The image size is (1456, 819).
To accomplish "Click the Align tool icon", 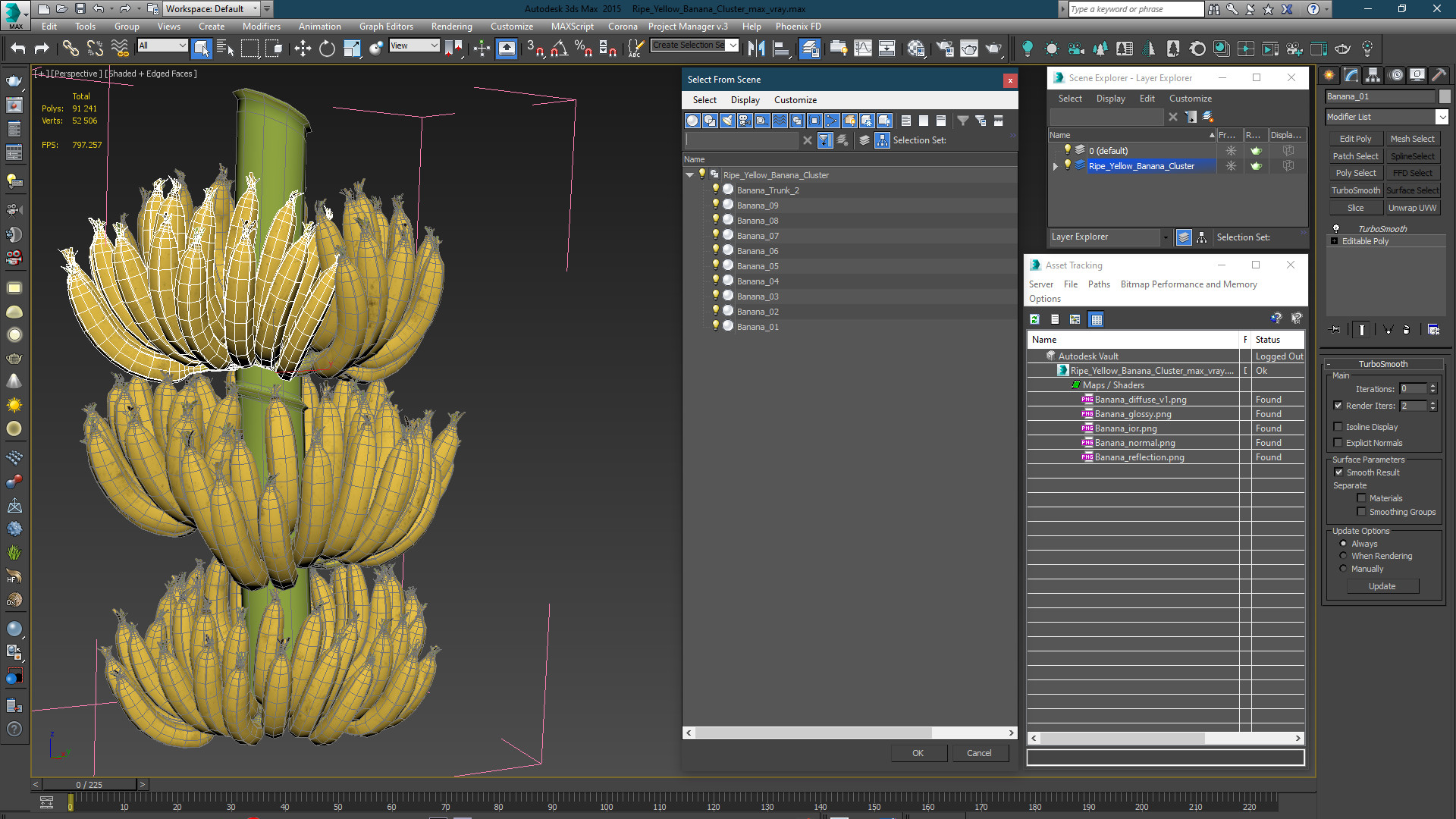I will pos(780,49).
